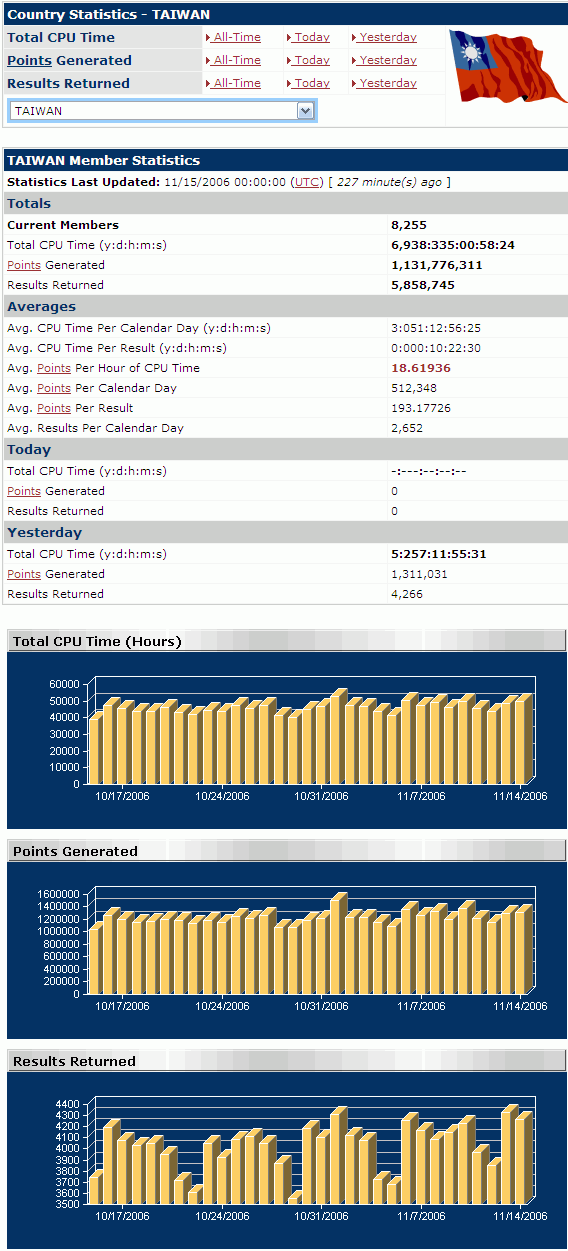Open Yesterday link for Points Generated

384,60
